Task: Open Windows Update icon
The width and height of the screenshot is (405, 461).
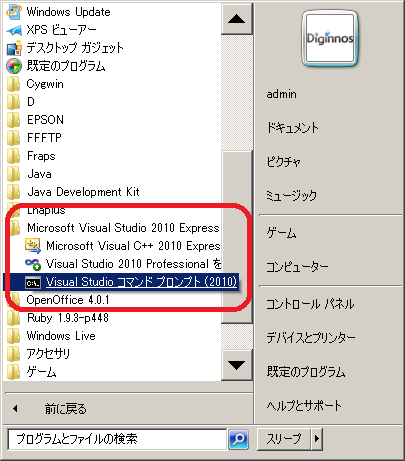Action: pos(14,12)
